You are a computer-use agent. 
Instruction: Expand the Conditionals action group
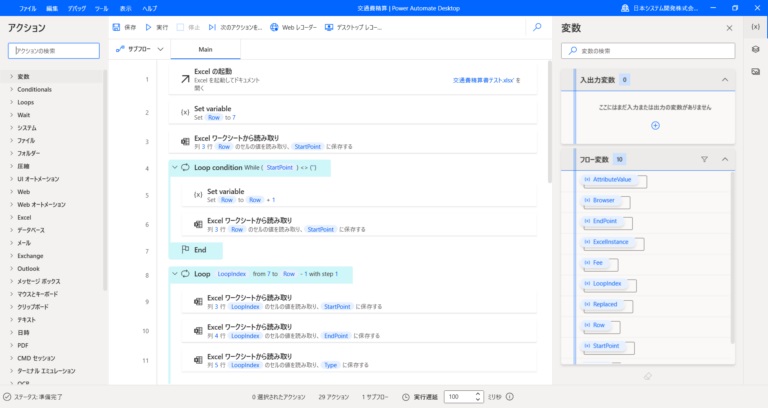pos(12,89)
